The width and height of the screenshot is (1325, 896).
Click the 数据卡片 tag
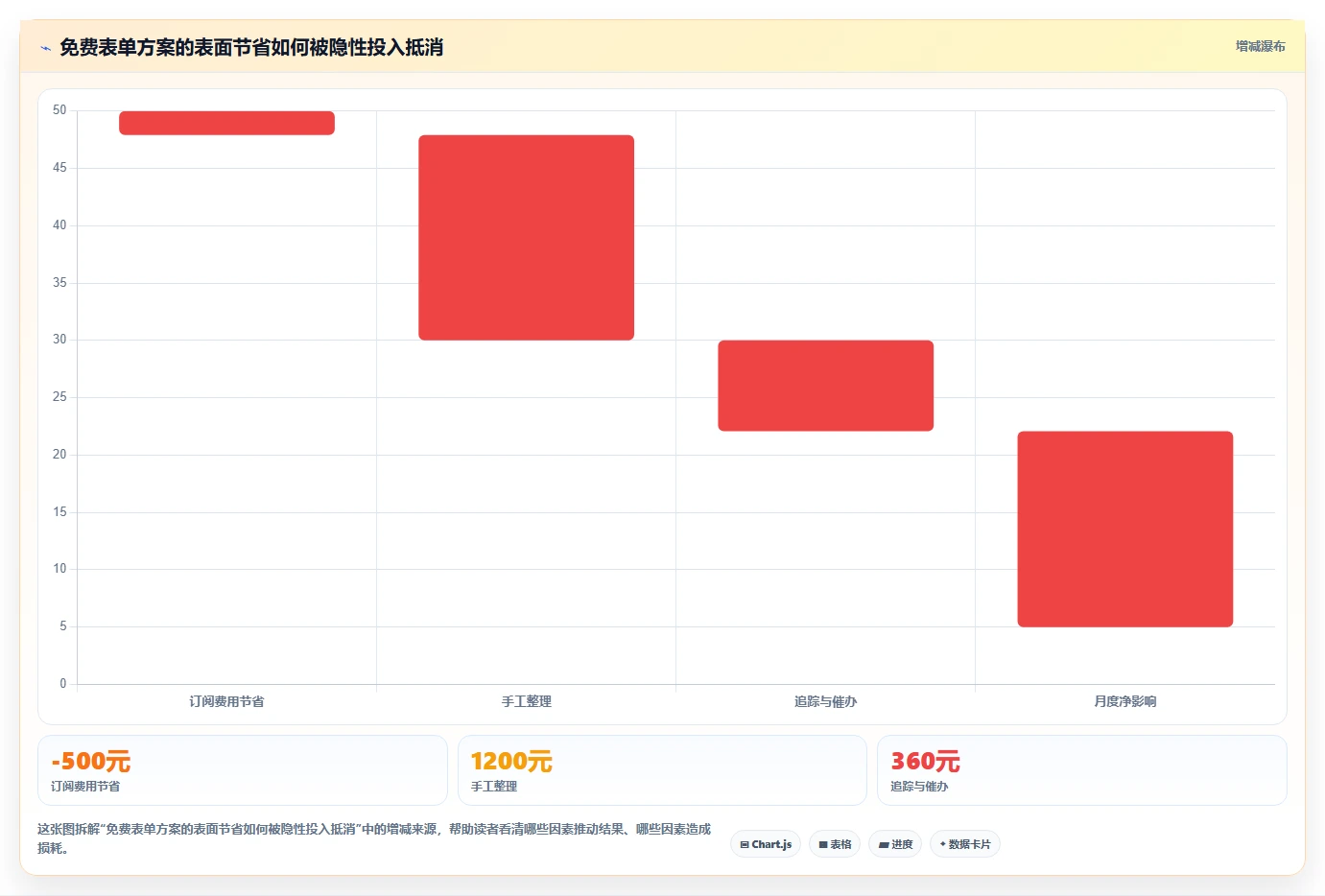(964, 844)
